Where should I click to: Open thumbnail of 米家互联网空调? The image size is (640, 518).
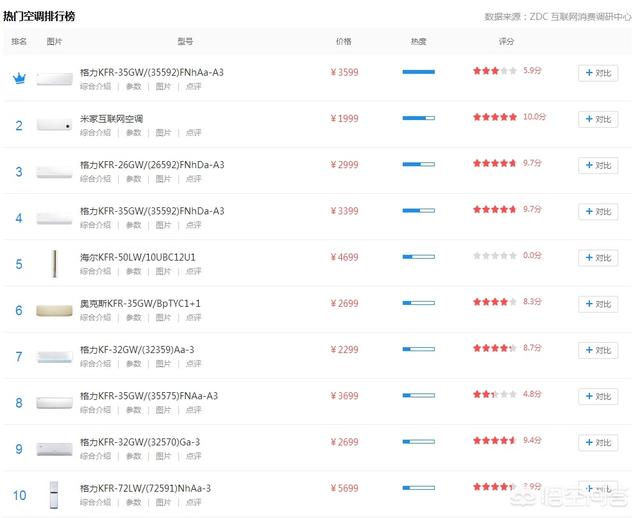click(54, 125)
